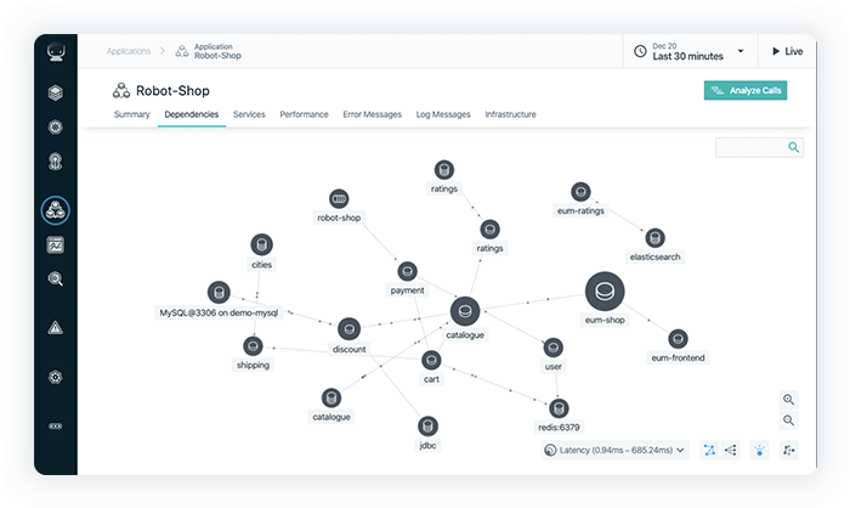Open the Last 30 minutes time picker
The width and height of the screenshot is (850, 508).
(x=688, y=51)
